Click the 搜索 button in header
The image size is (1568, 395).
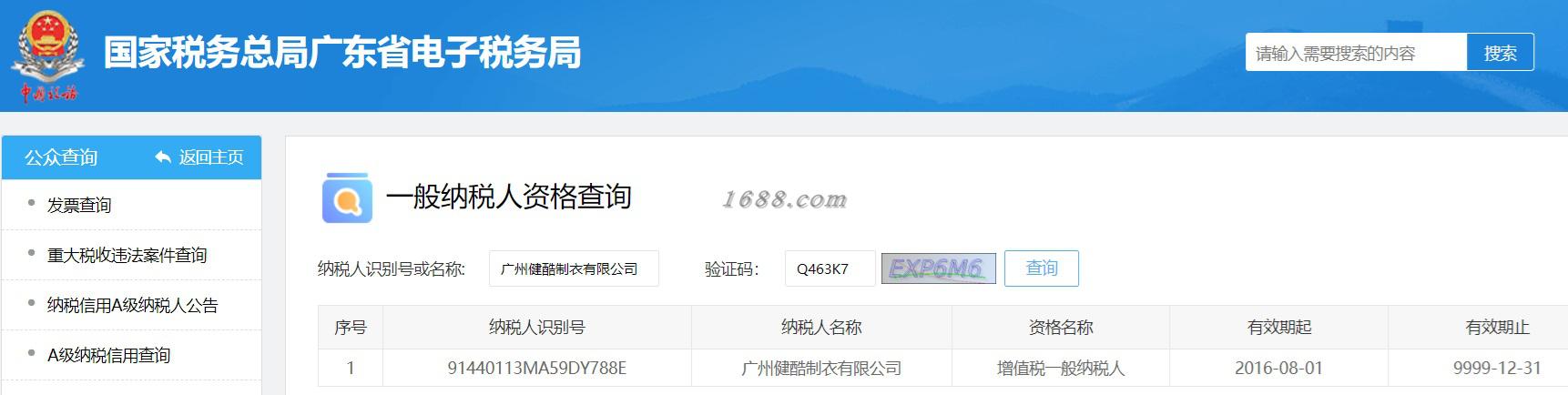(x=1500, y=53)
